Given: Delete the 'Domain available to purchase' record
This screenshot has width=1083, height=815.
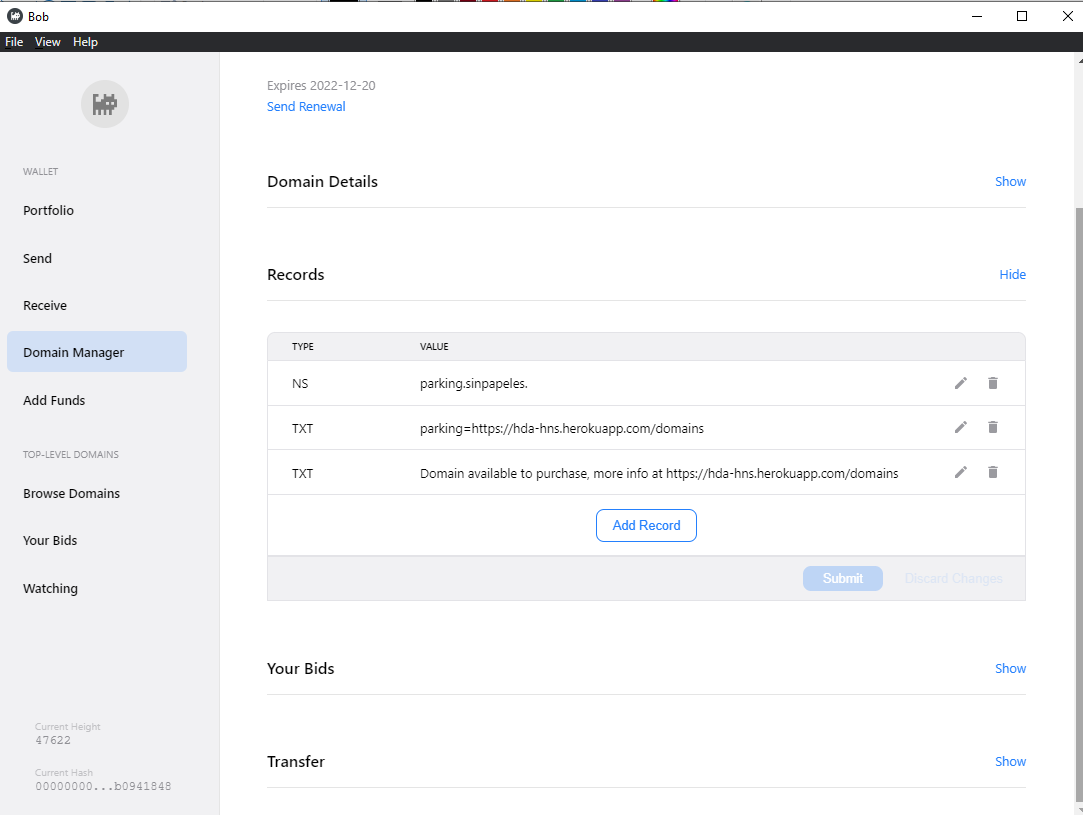Looking at the screenshot, I should (x=993, y=472).
